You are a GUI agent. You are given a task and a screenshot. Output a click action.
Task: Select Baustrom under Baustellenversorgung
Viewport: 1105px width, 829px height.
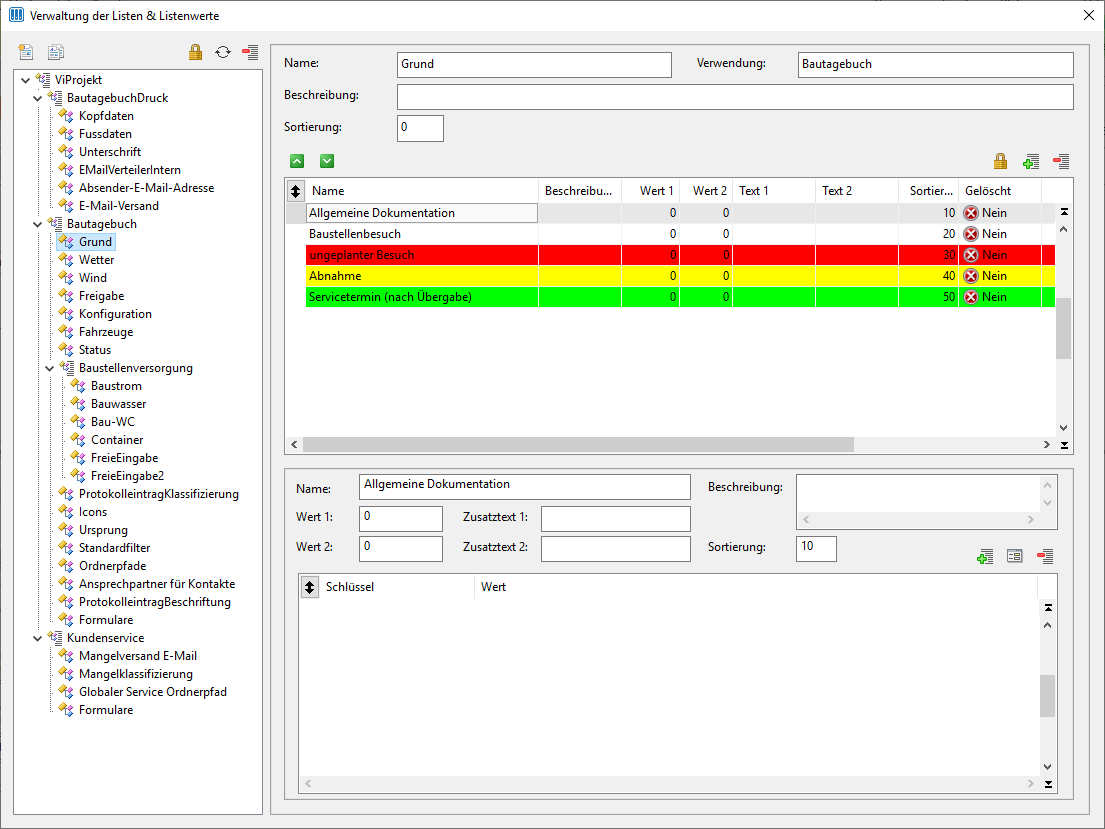pos(116,386)
